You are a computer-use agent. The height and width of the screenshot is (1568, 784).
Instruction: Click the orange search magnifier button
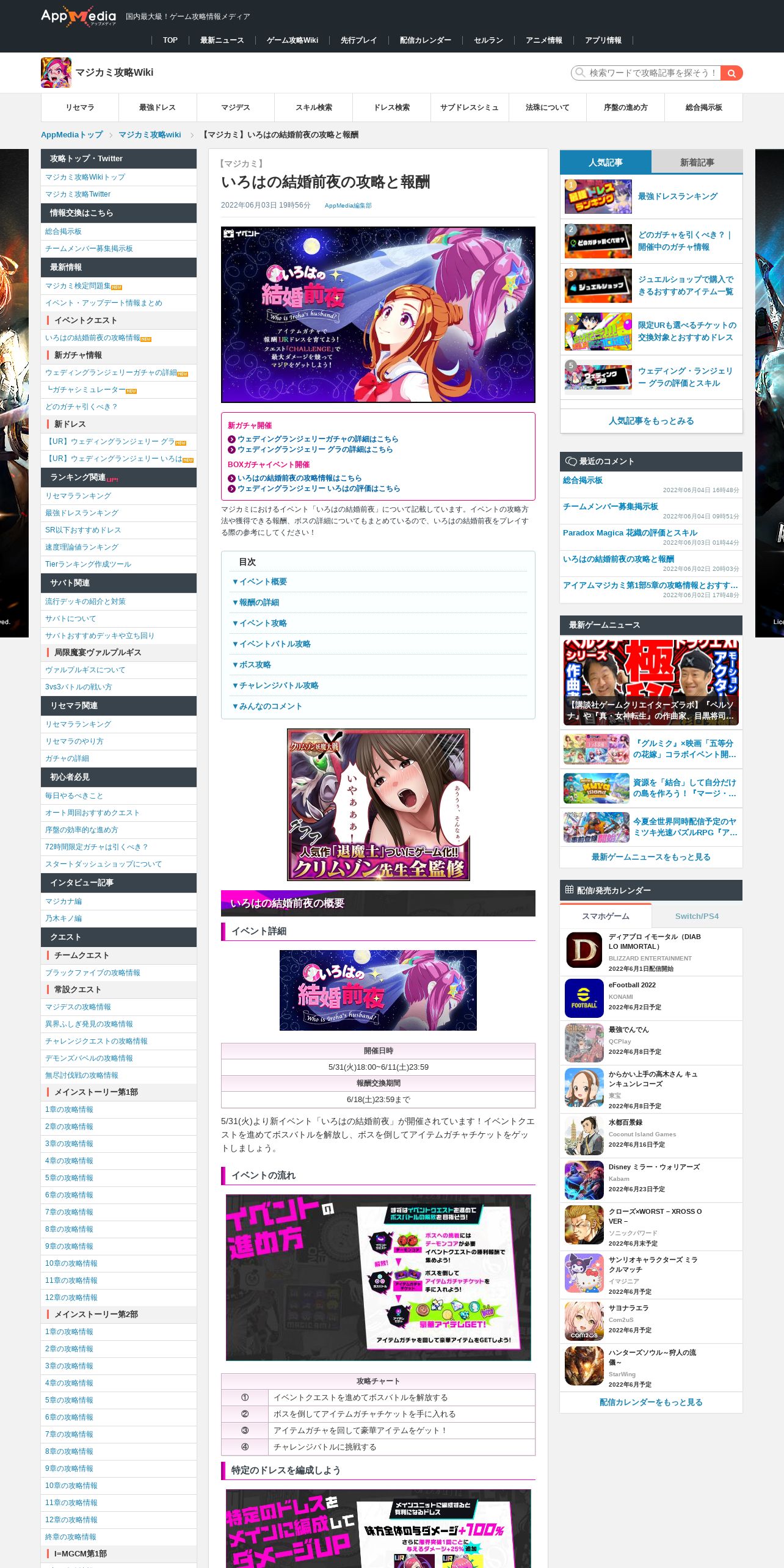pos(731,73)
